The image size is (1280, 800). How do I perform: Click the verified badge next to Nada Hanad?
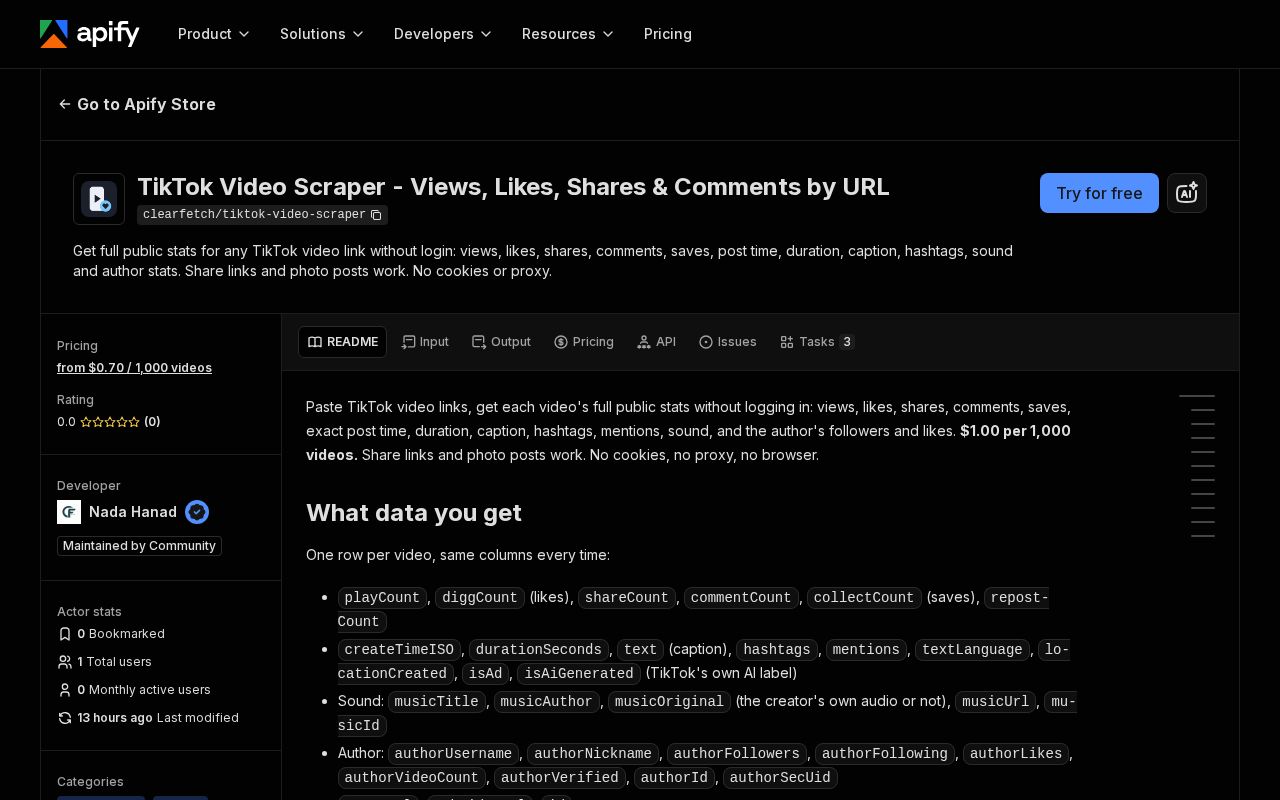coord(197,512)
